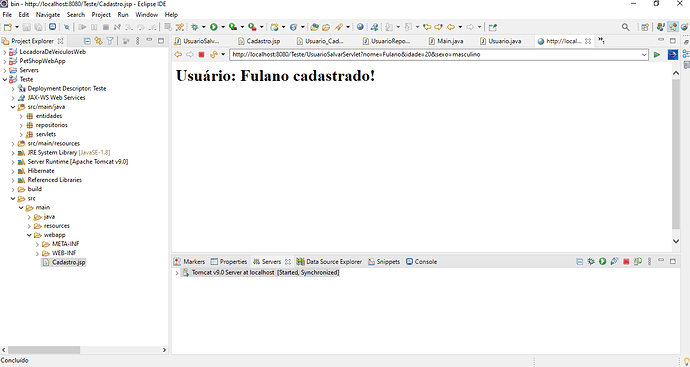Click the filter funnel icon in Project Explorer
Screen dimensions: 690x367
[110, 41]
